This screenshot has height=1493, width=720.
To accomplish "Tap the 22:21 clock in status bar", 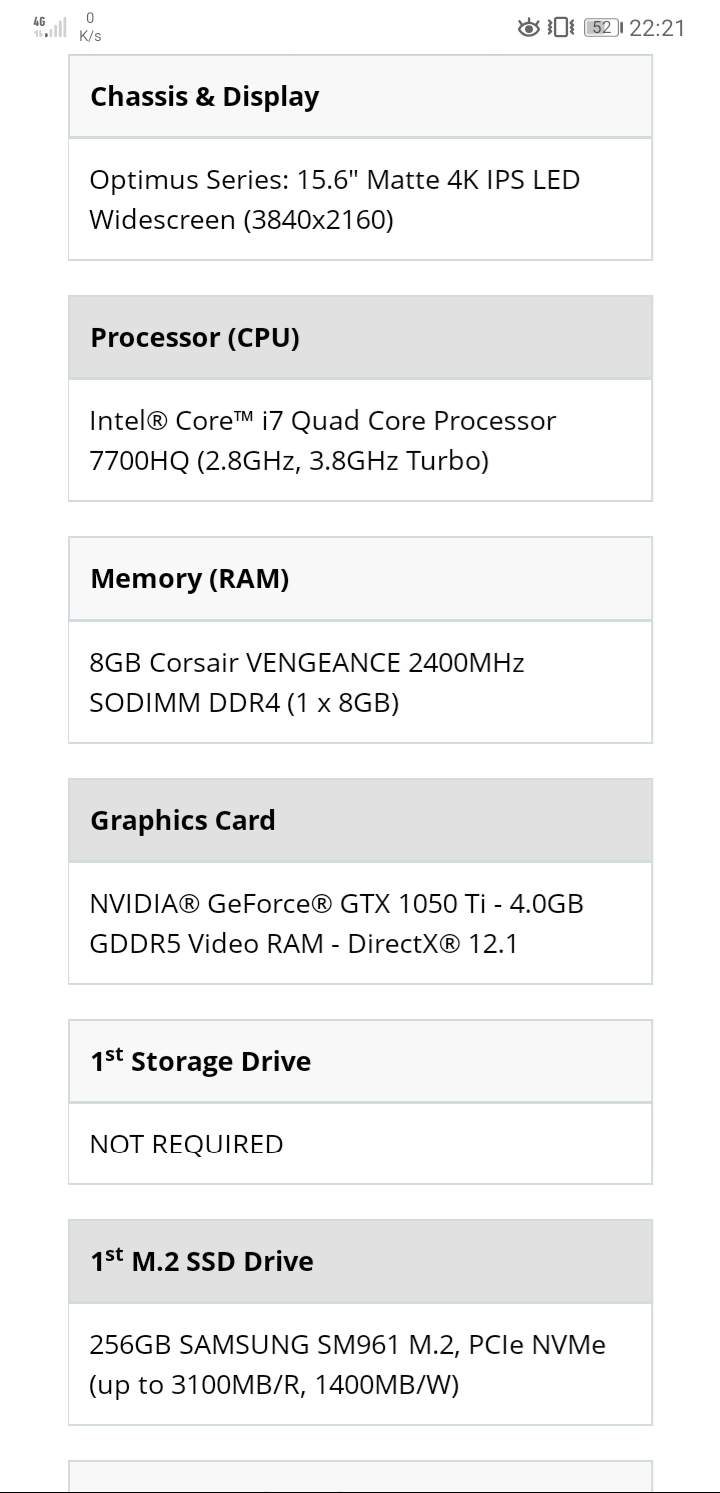I will point(657,27).
